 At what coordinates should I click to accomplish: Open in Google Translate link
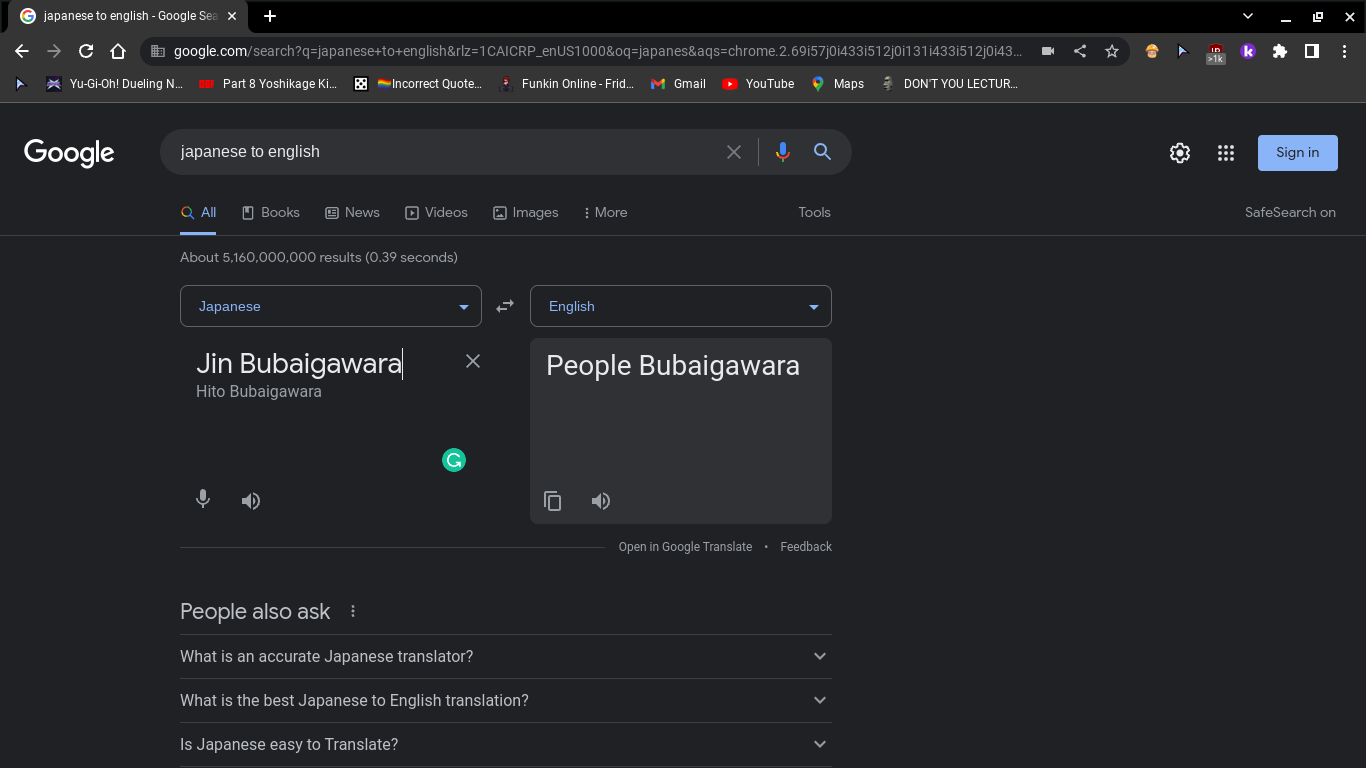(x=685, y=547)
